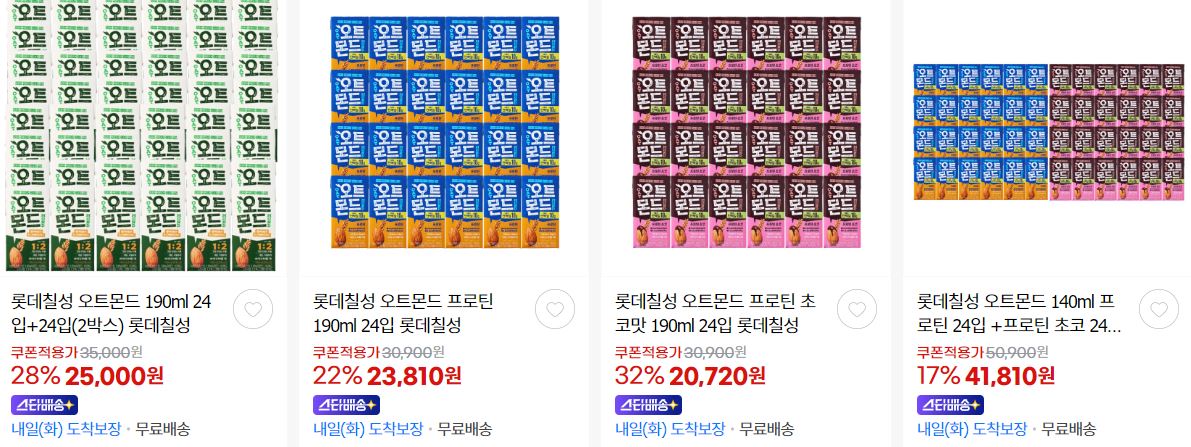Add the 25,000원 Oatmond 2-box item to wishlist
Image resolution: width=1191 pixels, height=447 pixels.
[x=253, y=309]
